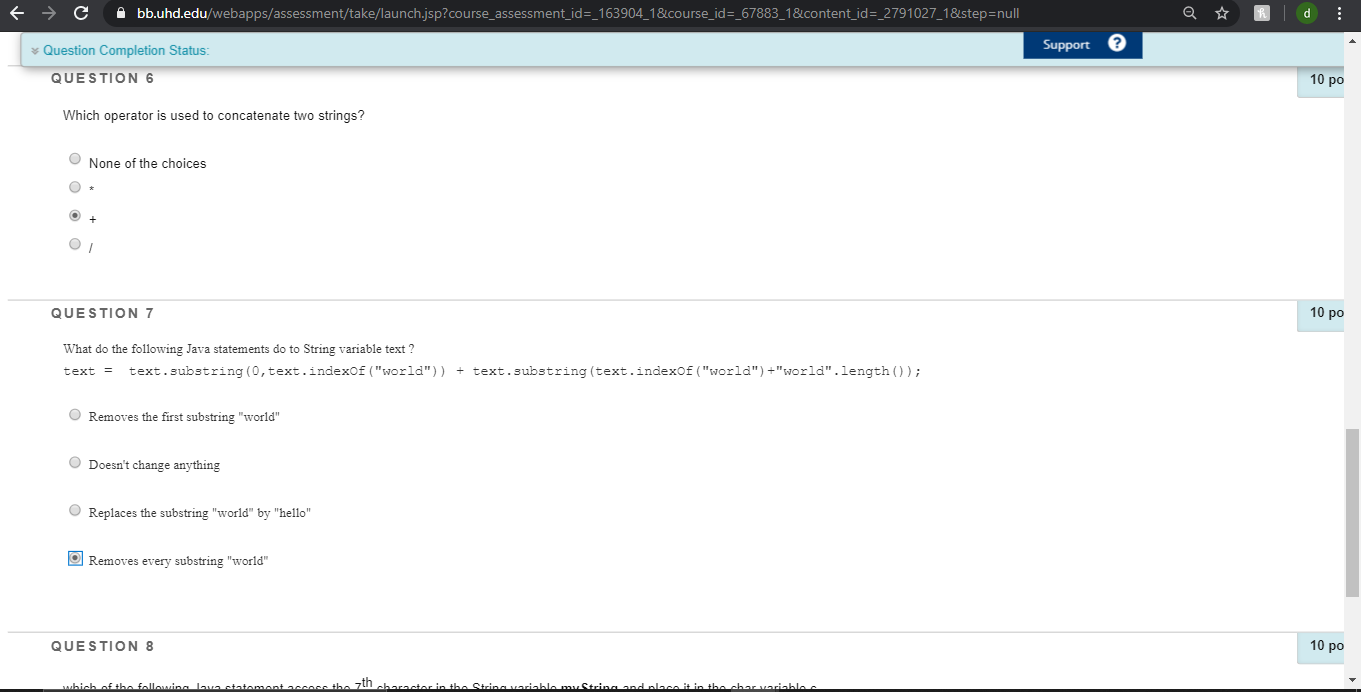View site info via the padlock icon
The height and width of the screenshot is (692, 1361).
click(x=120, y=14)
